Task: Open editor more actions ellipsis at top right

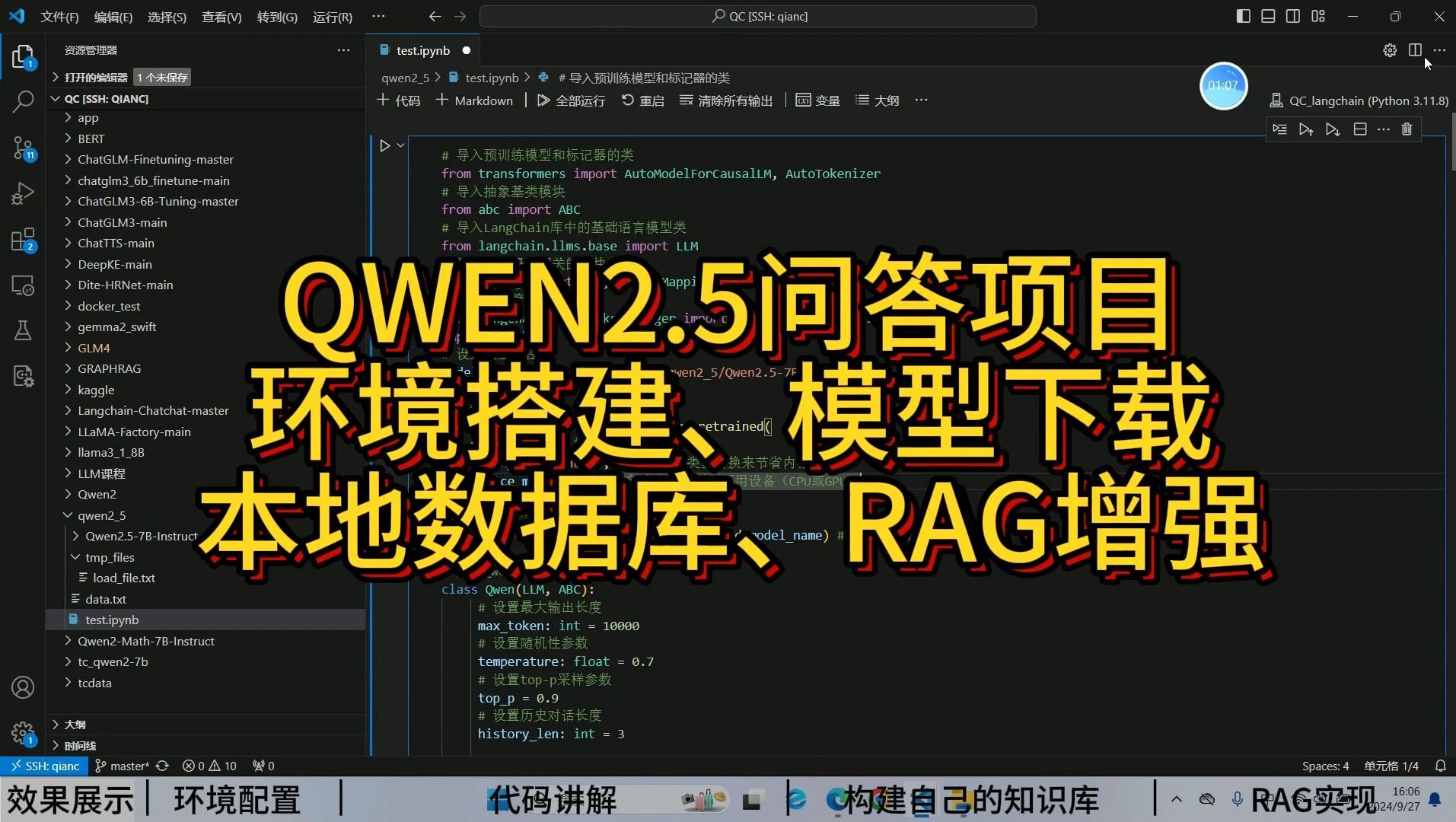Action: pos(1439,50)
